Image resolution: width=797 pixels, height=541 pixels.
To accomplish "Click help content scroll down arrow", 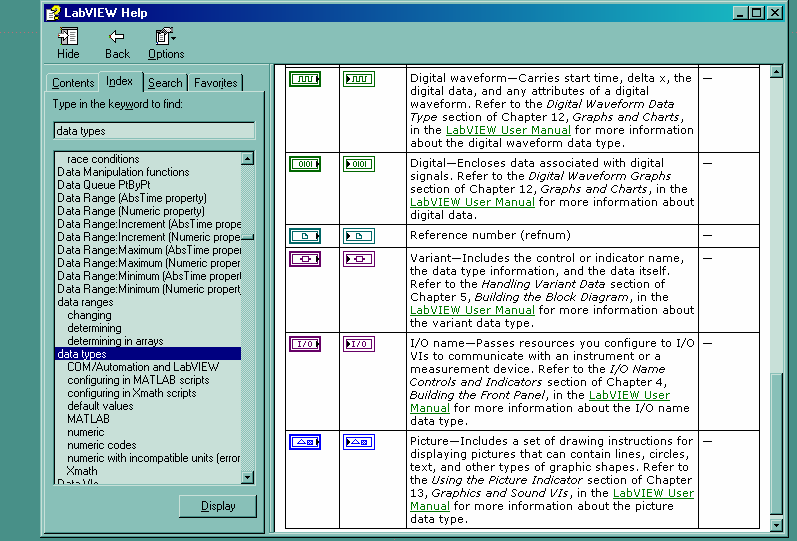I will [x=776, y=524].
